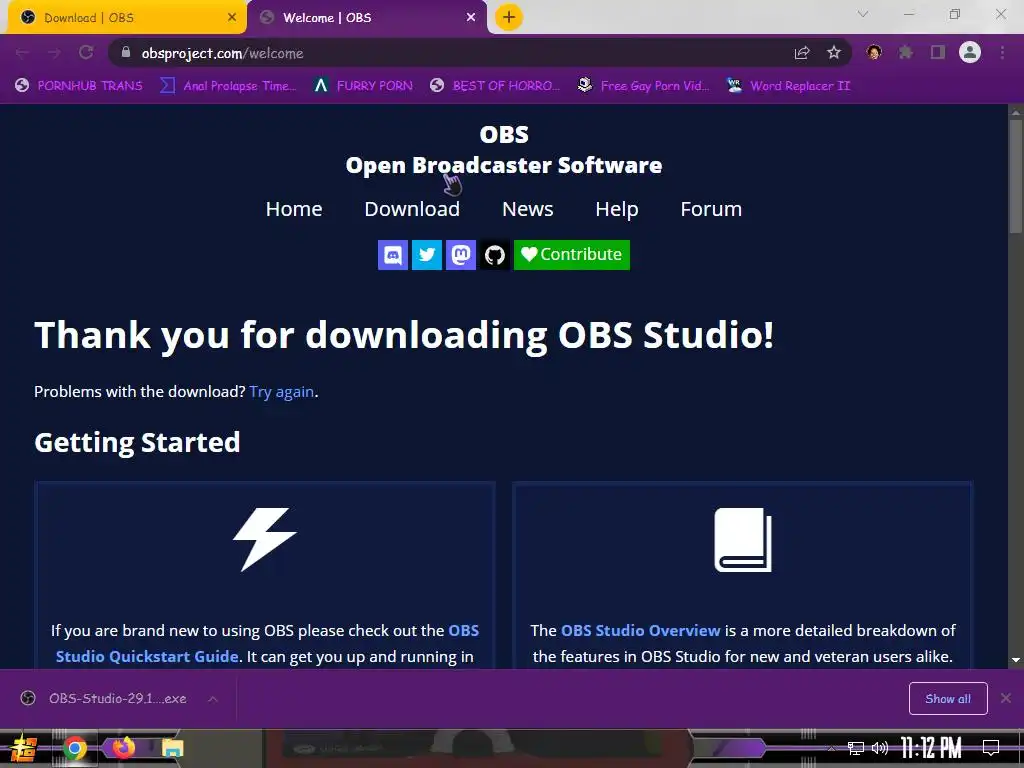The image size is (1024, 768).
Task: Open the Help navigation item
Action: point(616,209)
